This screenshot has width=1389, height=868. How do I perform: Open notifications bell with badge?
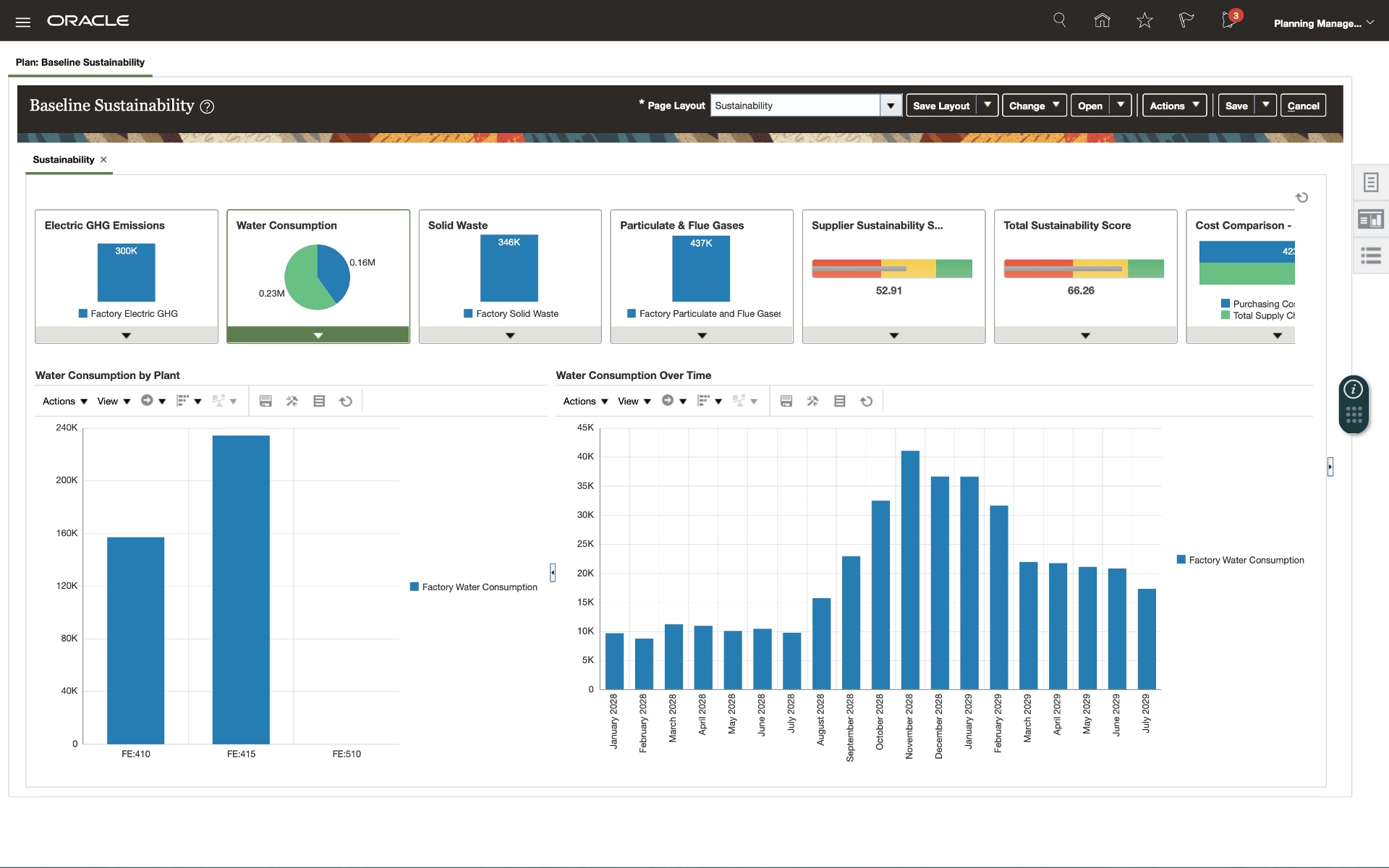coord(1229,20)
